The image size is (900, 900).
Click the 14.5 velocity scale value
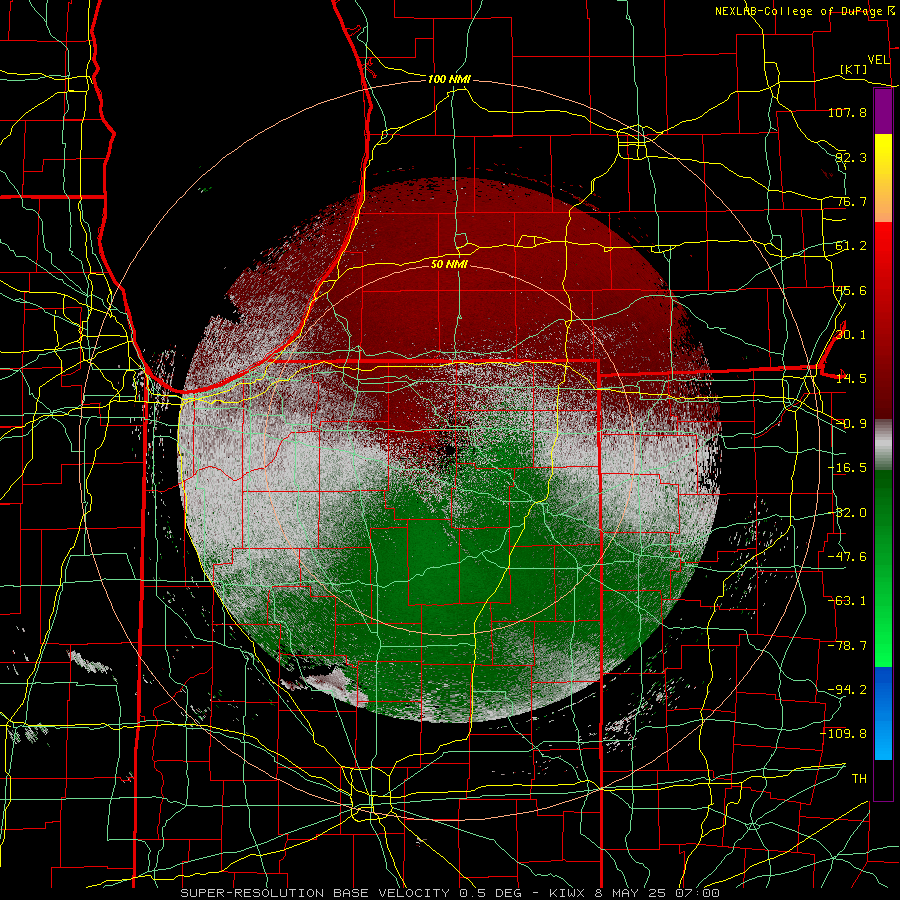click(851, 379)
